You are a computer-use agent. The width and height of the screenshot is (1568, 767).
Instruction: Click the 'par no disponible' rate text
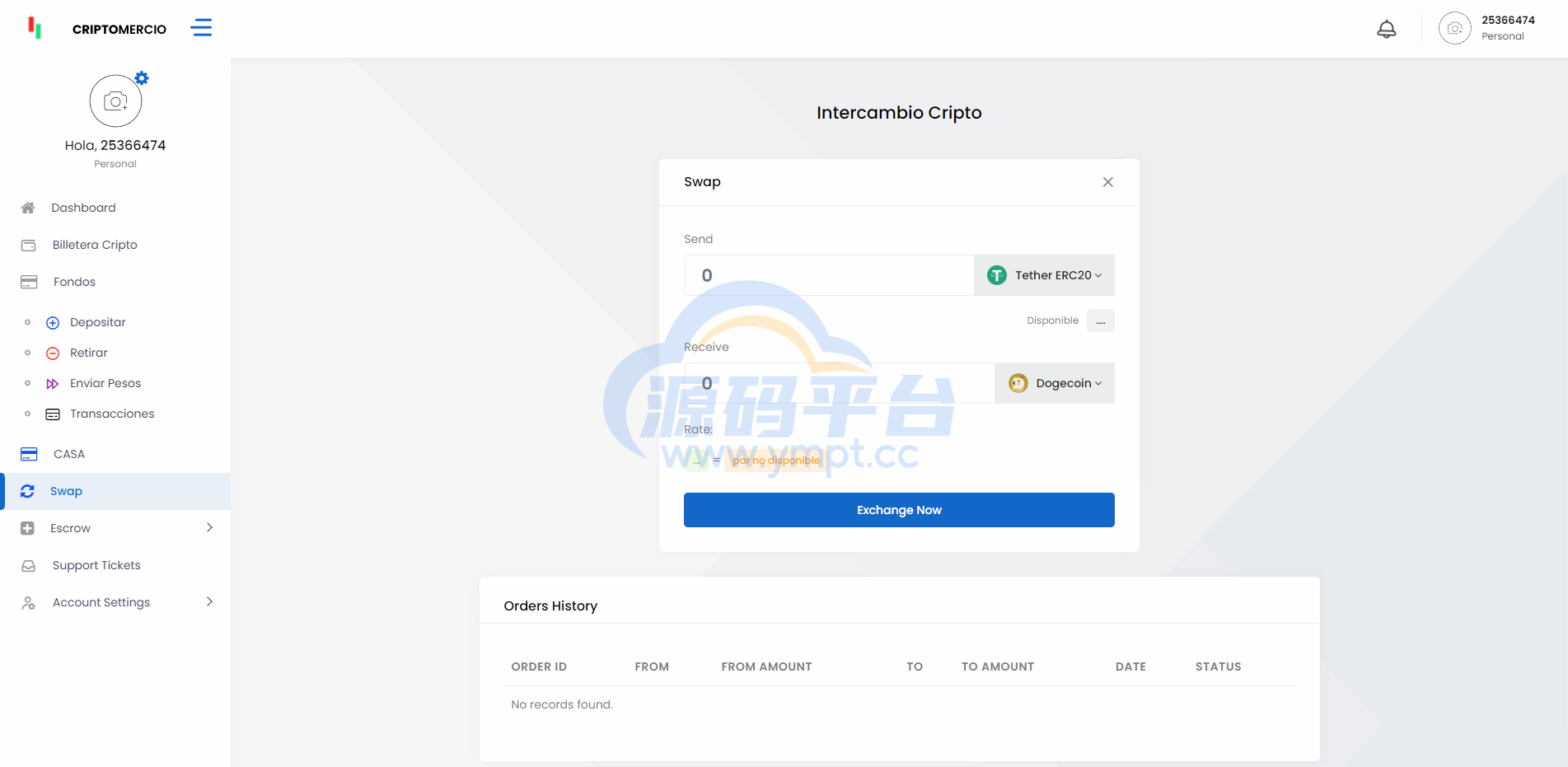[x=776, y=461]
